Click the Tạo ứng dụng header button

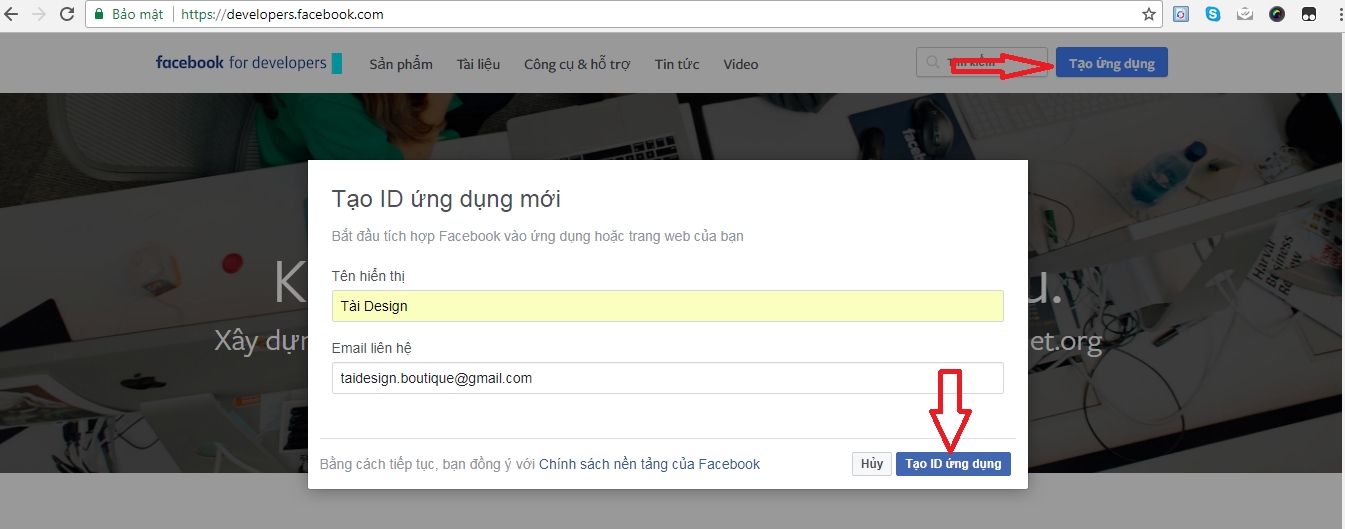(x=1111, y=64)
